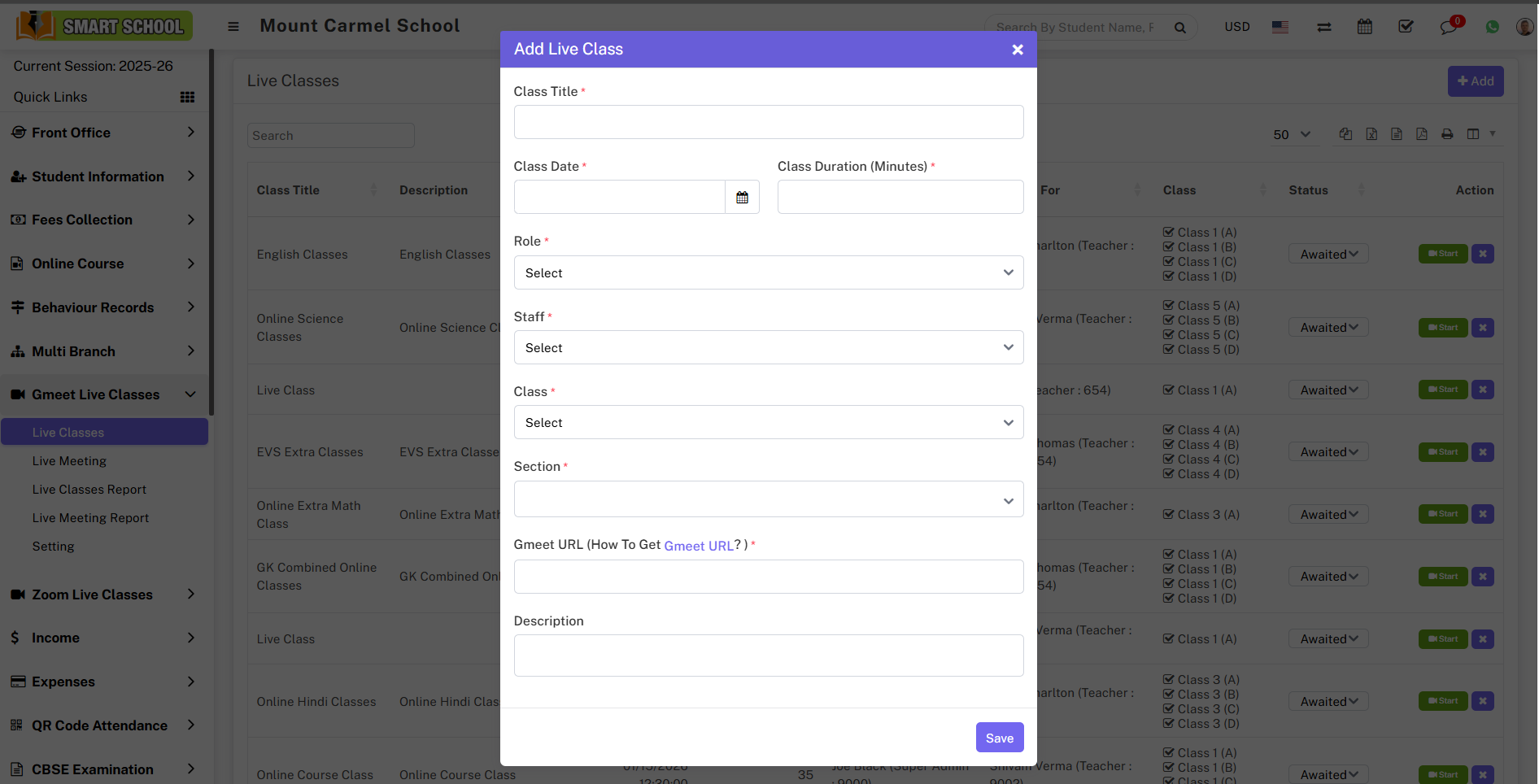Click the print icon above the table

point(1448,133)
